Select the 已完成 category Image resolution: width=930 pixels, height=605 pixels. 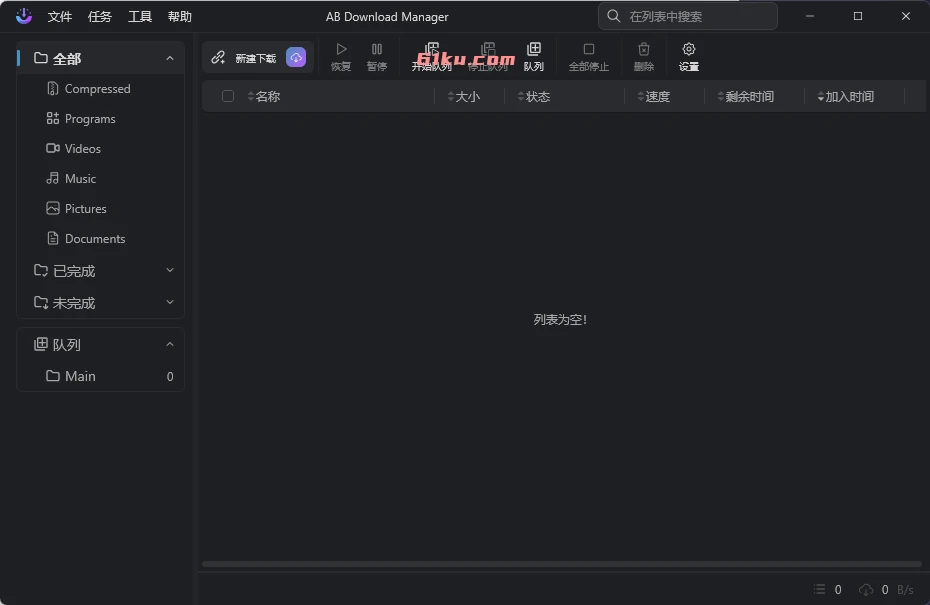100,270
